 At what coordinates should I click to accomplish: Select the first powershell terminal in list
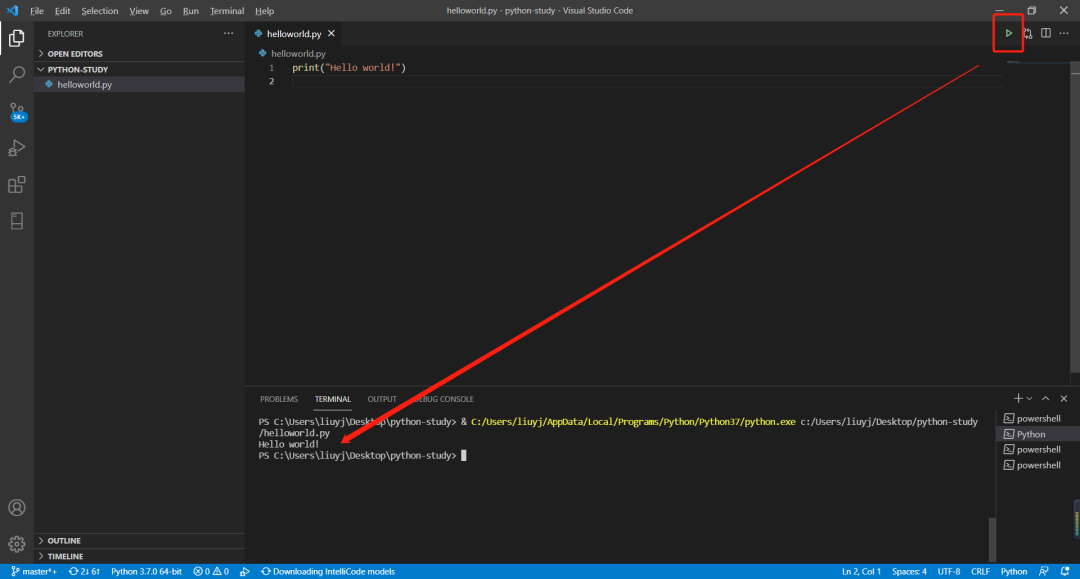click(1037, 419)
